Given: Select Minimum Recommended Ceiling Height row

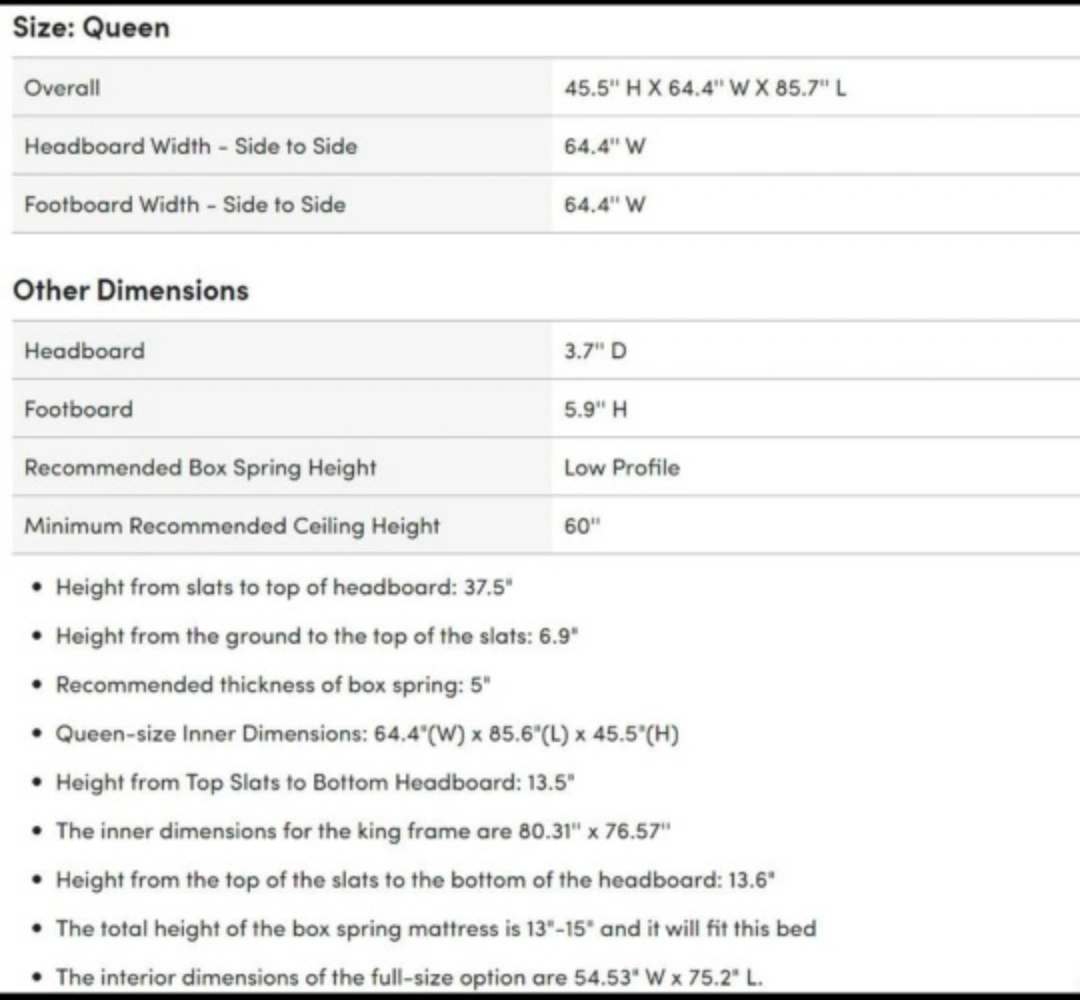Looking at the screenshot, I should (546, 525).
